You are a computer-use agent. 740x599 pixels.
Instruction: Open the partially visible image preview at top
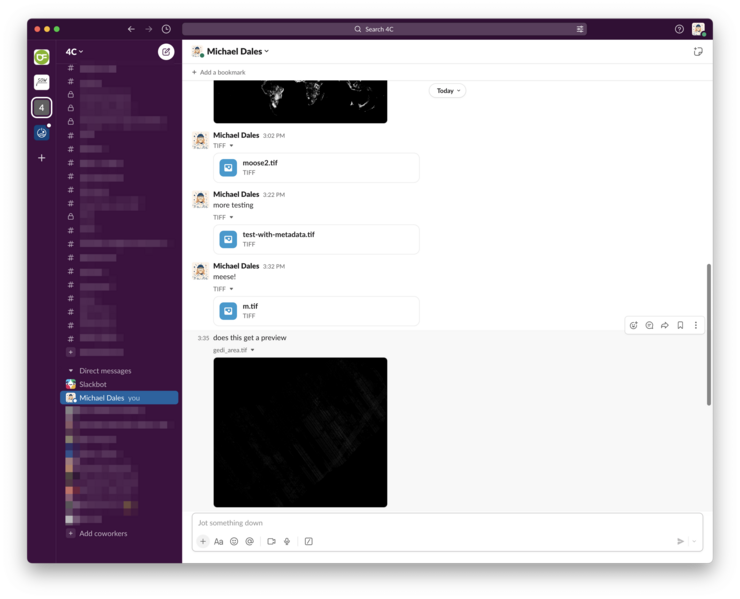[x=300, y=101]
